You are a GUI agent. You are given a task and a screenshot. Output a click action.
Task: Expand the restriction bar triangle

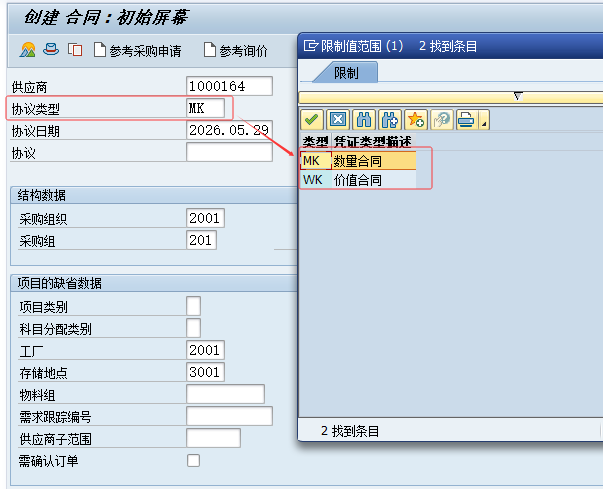pyautogui.click(x=518, y=96)
